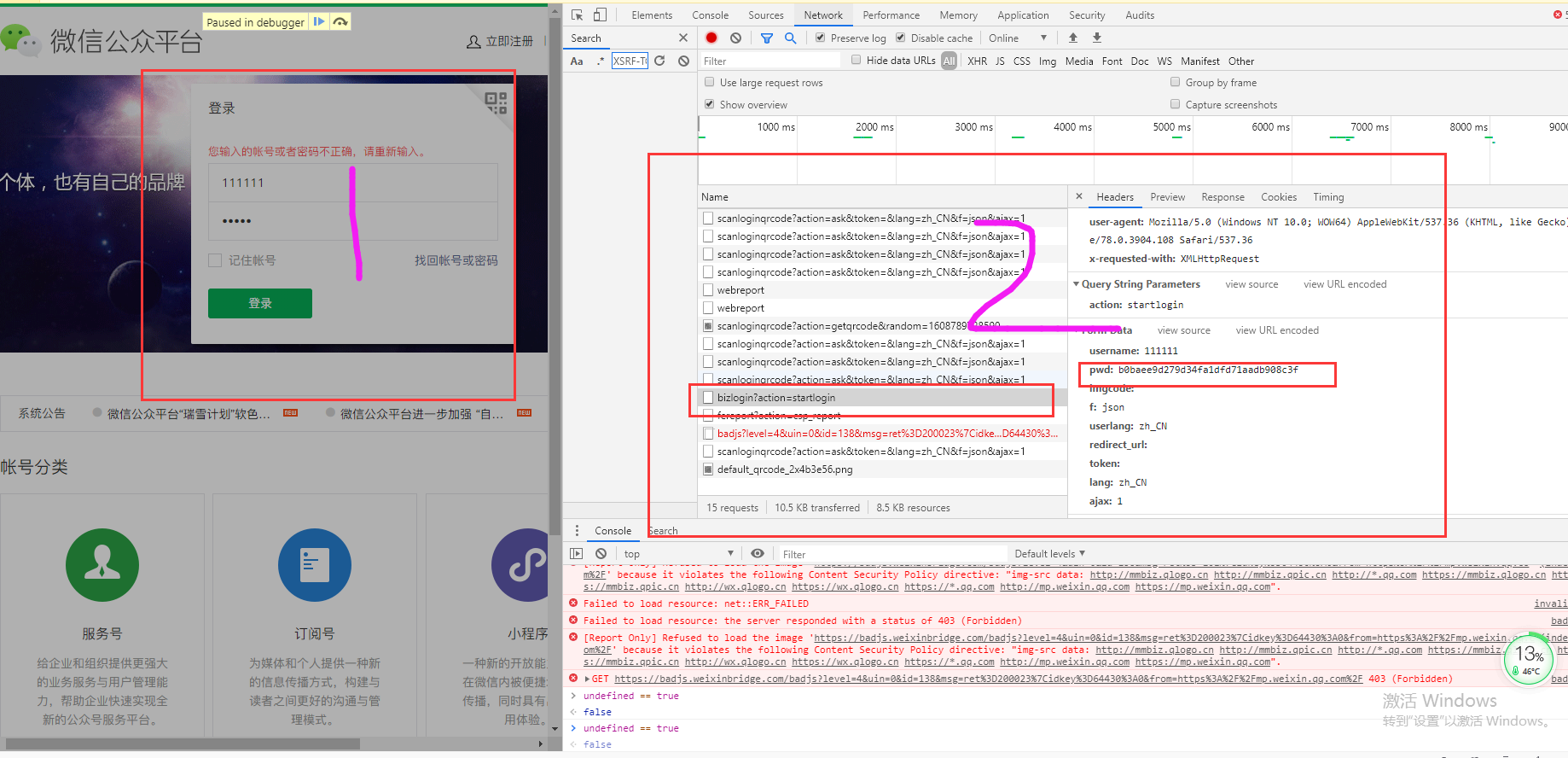Screen dimensions: 1568x758
Task: Toggle the network filter funnel icon
Action: [x=767, y=38]
